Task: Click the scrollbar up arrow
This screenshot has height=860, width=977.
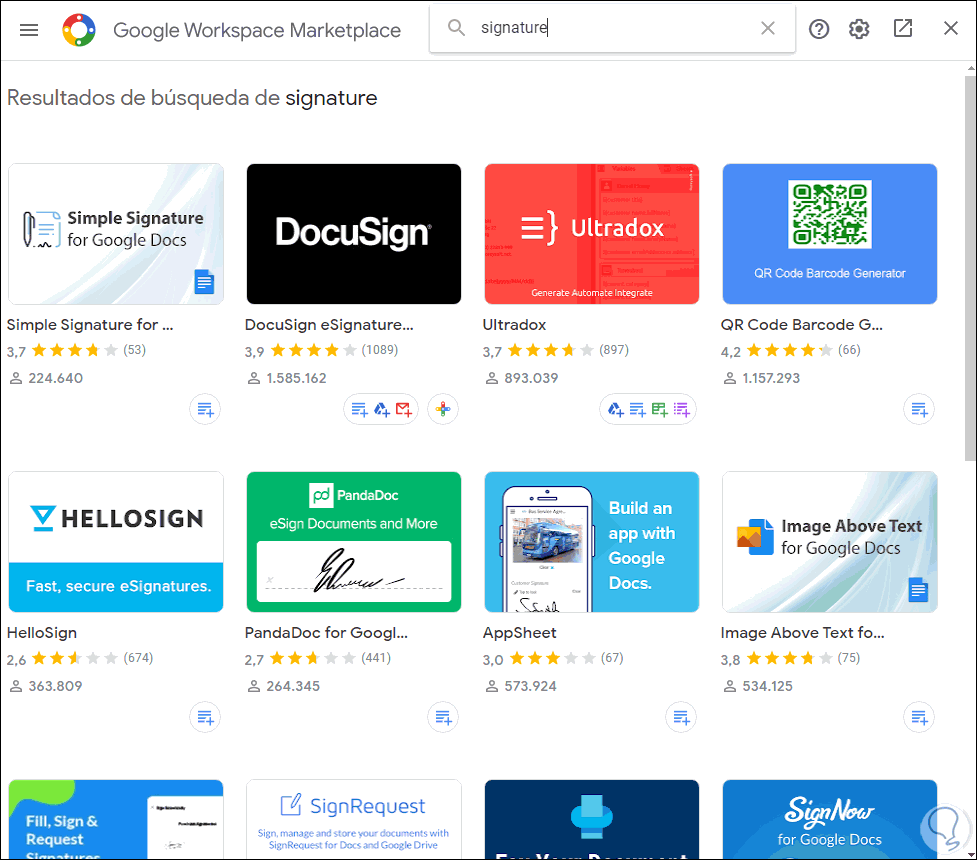Action: pyautogui.click(x=970, y=67)
